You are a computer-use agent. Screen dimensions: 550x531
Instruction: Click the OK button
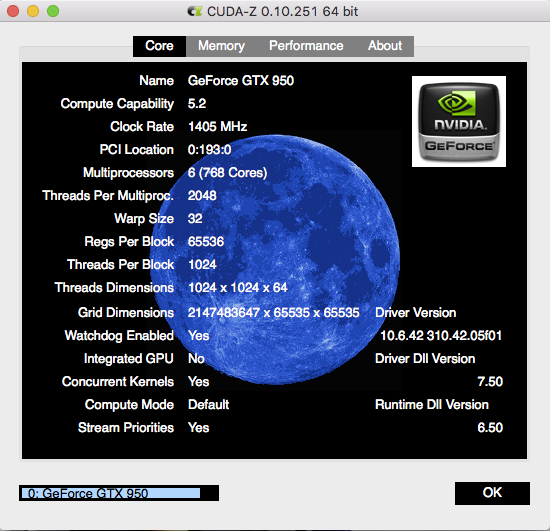[x=492, y=493]
